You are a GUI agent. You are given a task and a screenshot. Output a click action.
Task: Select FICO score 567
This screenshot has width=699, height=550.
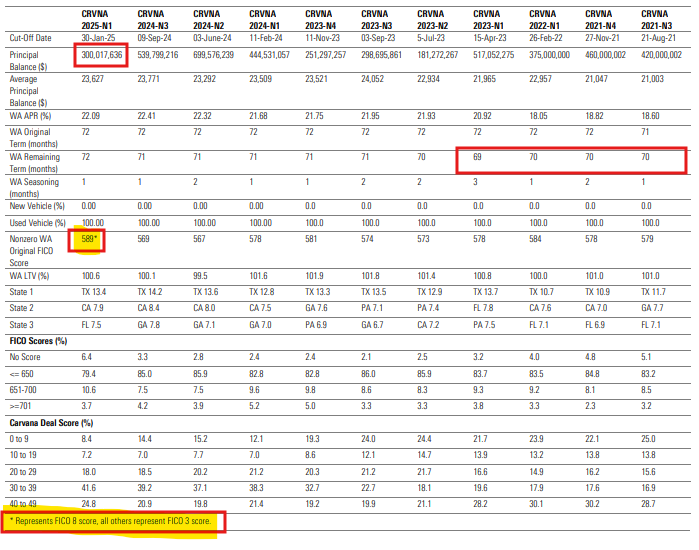click(199, 239)
